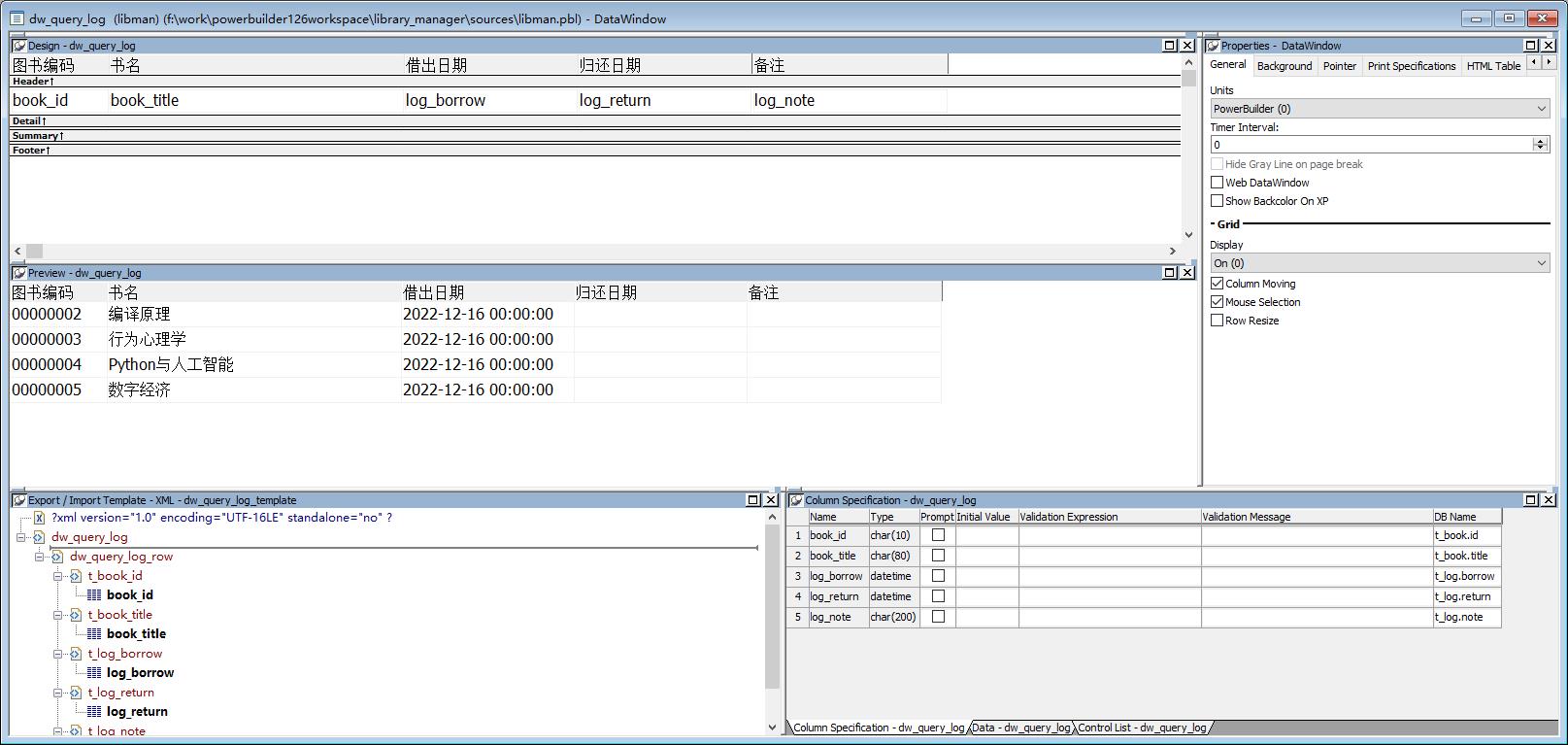
Task: Open the HTML Table tab
Action: point(1493,66)
